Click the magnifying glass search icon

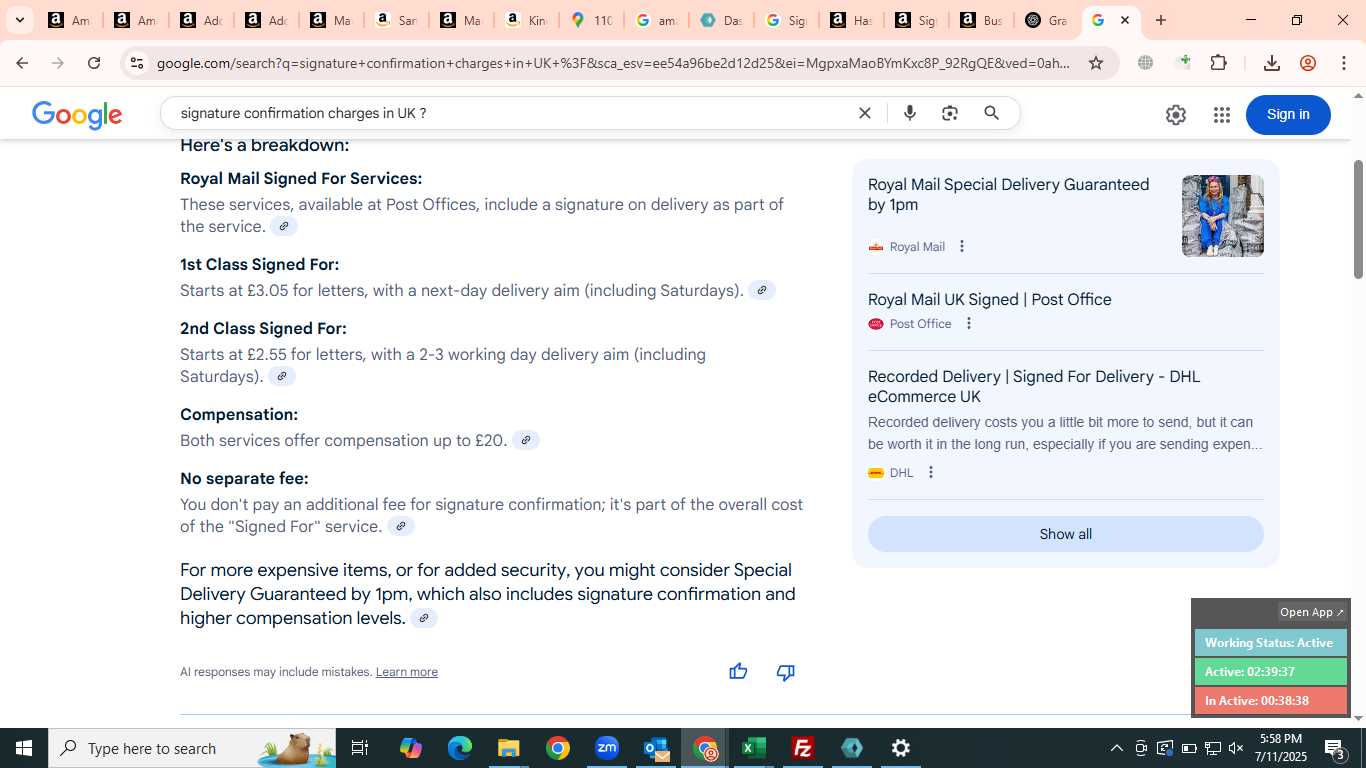[x=991, y=113]
